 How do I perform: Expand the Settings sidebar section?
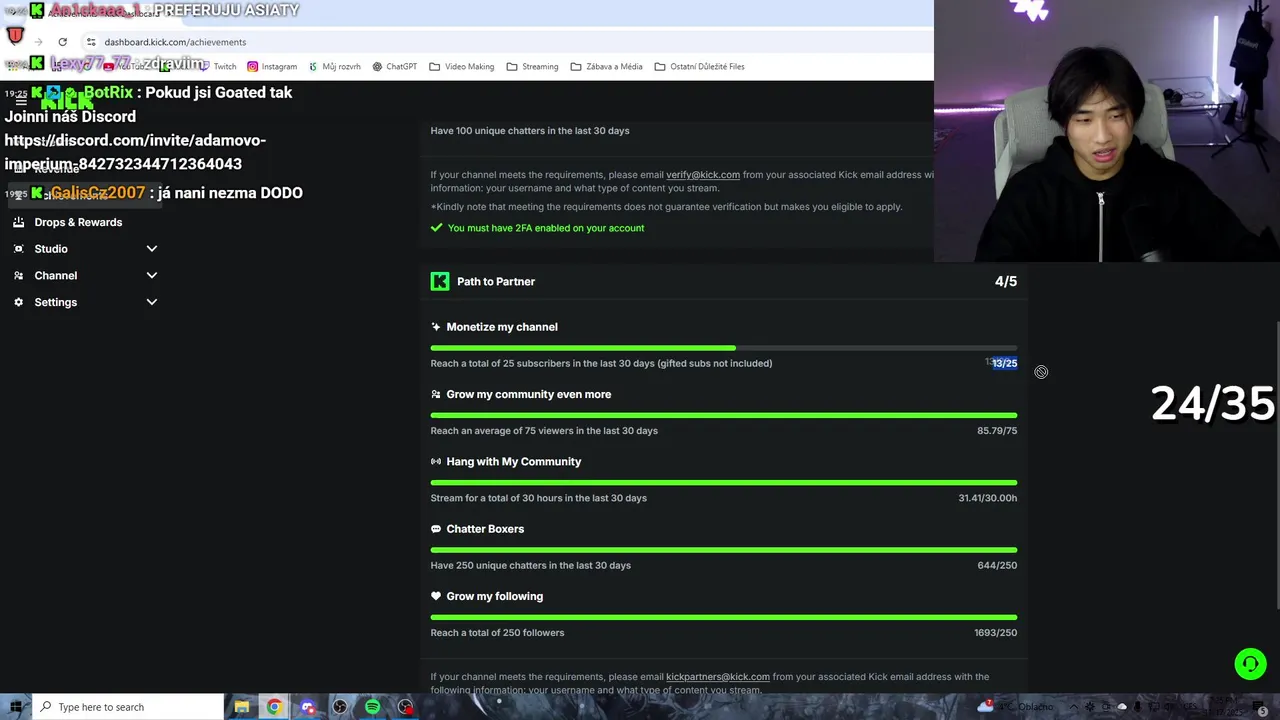pos(152,302)
